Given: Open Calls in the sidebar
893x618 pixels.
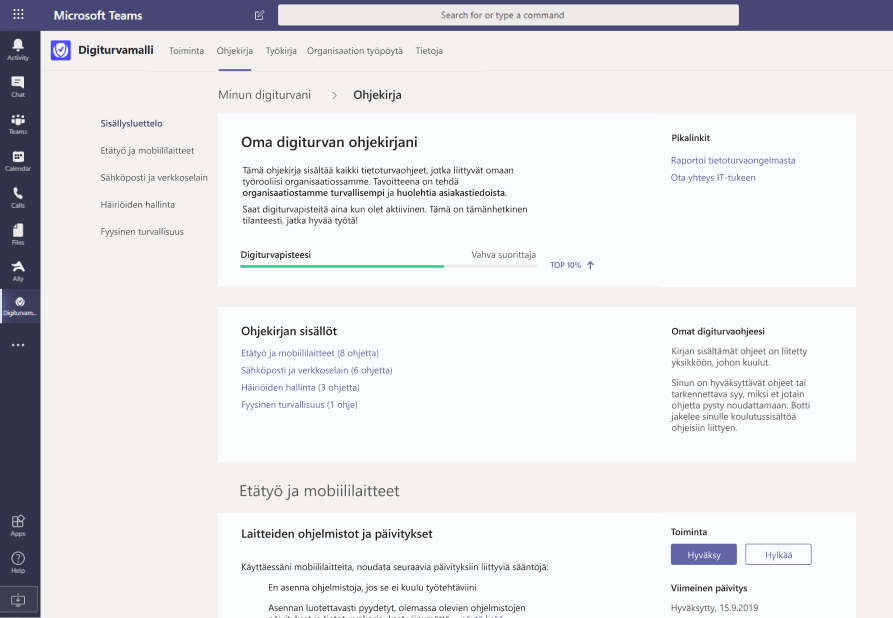Looking at the screenshot, I should click(18, 198).
